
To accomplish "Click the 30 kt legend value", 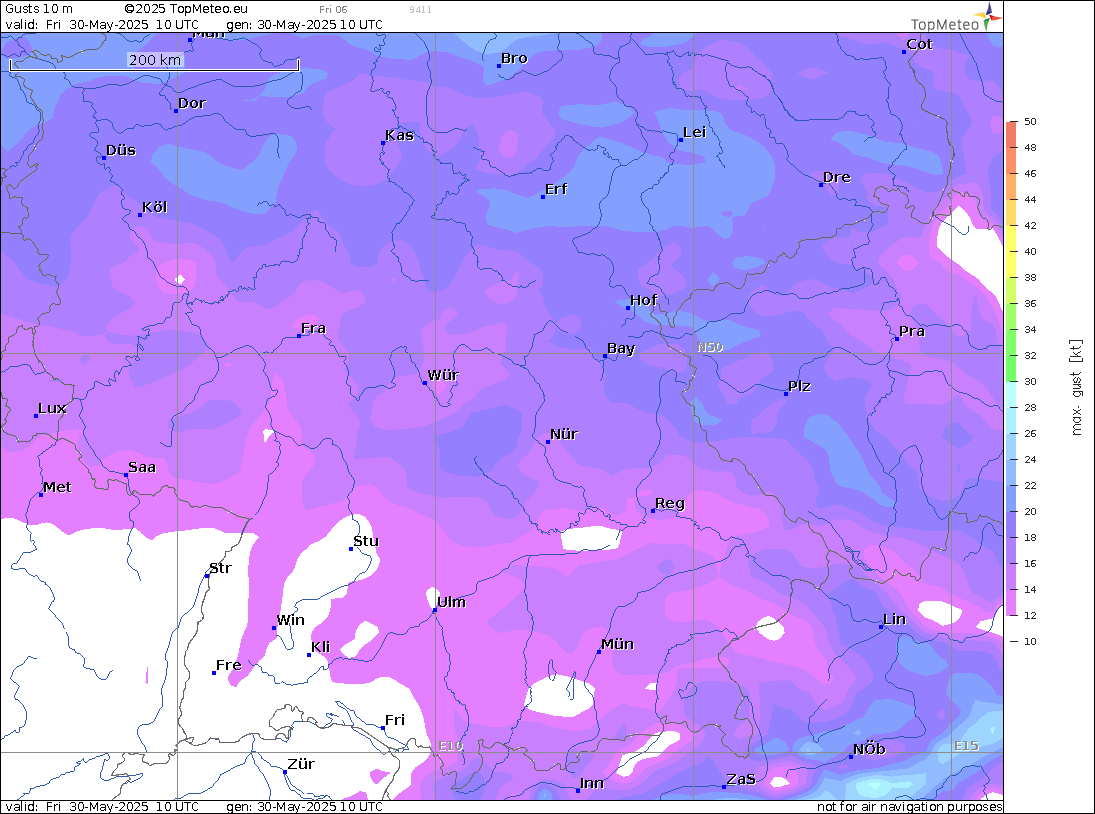I will [1030, 382].
